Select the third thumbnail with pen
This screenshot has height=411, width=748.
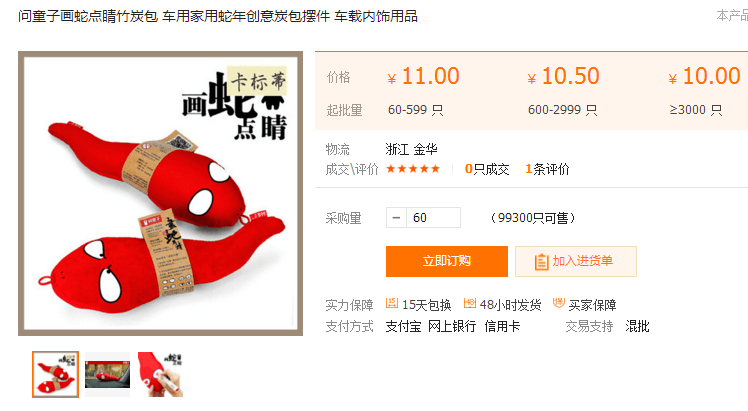[x=160, y=374]
